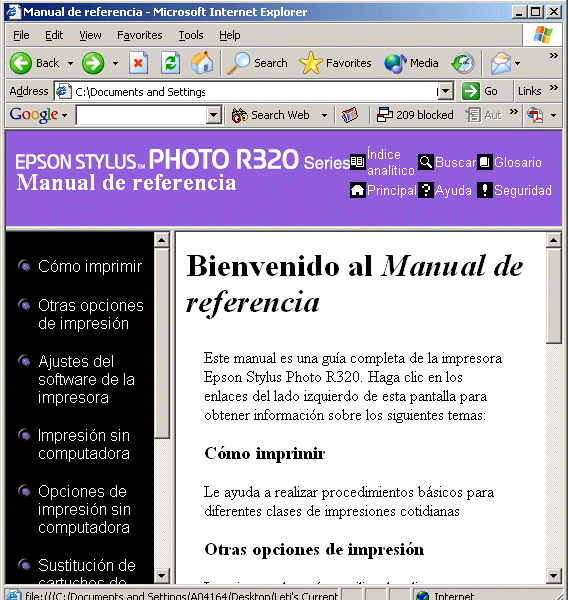Click the main content scroll down arrow
This screenshot has width=568, height=600.
click(x=553, y=575)
